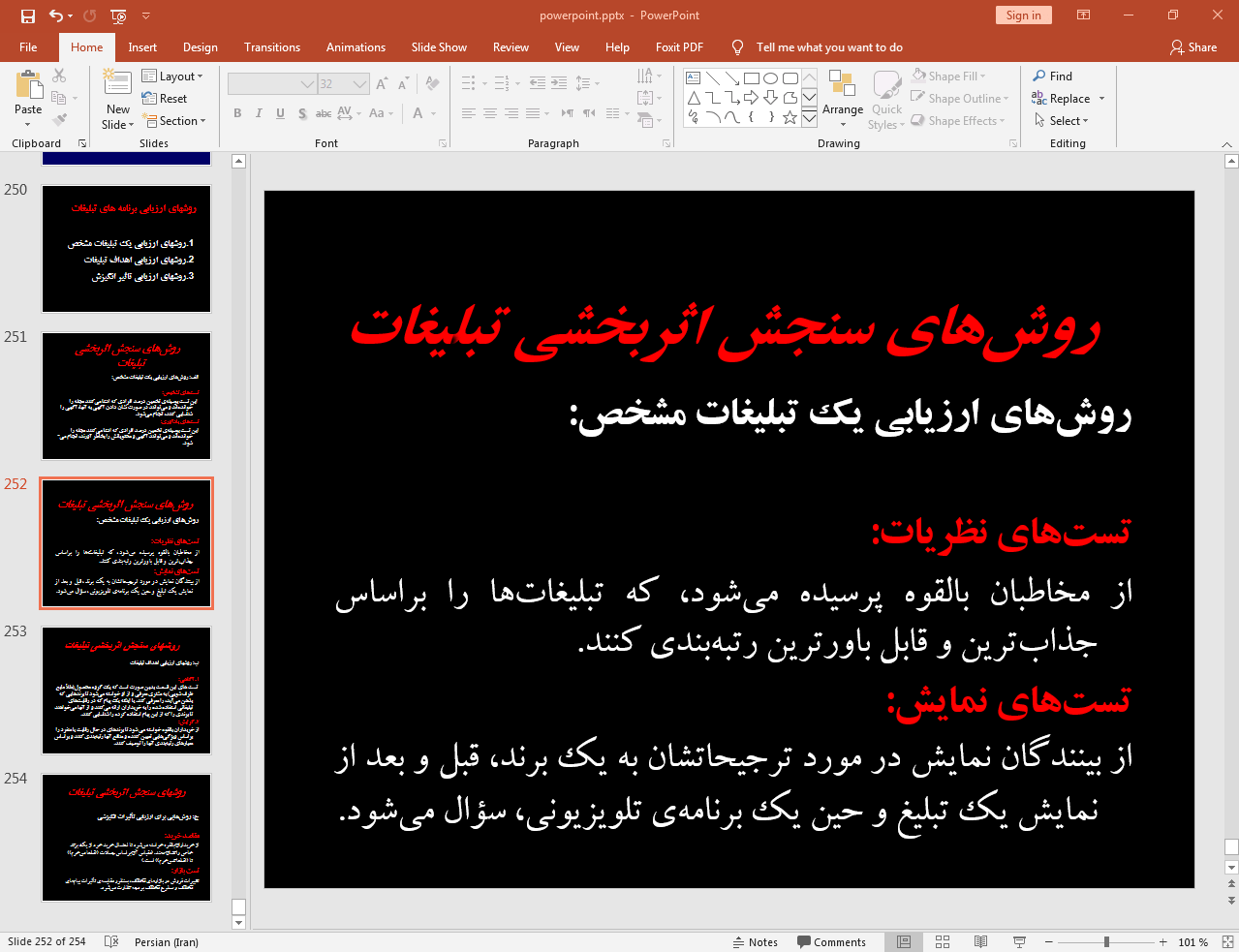Click the New Slide icon
Viewport: 1239px width, 952px height.
click(117, 83)
